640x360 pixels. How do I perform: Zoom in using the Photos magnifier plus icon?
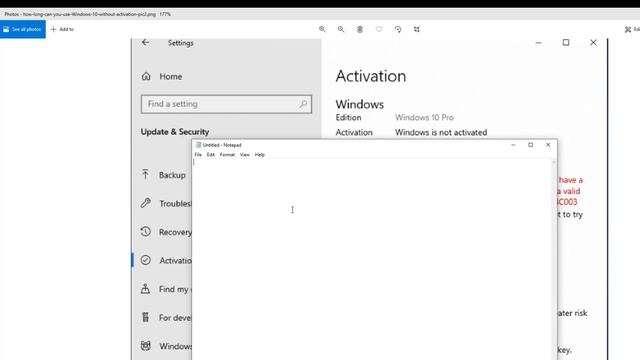322,29
